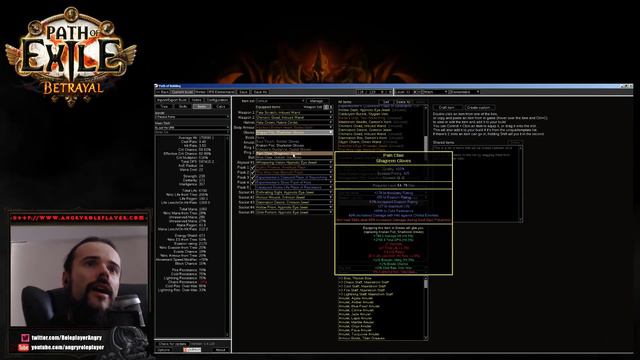The width and height of the screenshot is (640, 360).
Task: Go back with the Back button
Action: 162,92
